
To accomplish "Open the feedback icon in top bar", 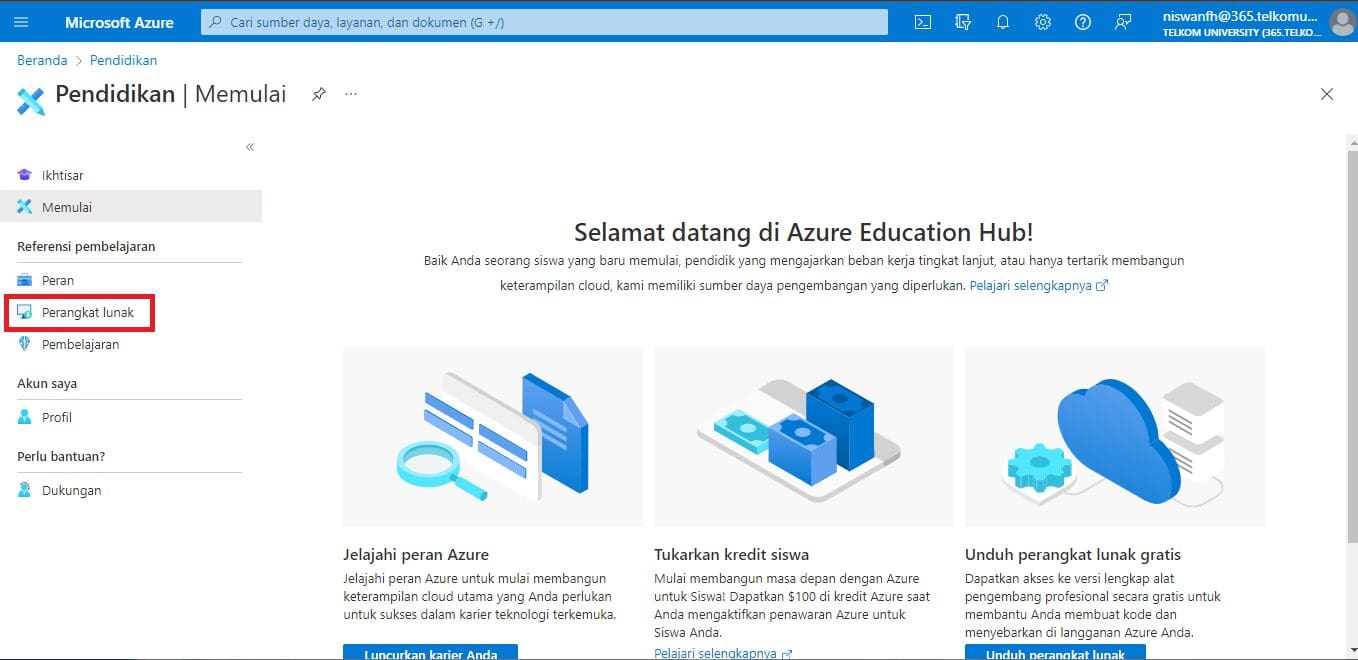I will [1123, 22].
